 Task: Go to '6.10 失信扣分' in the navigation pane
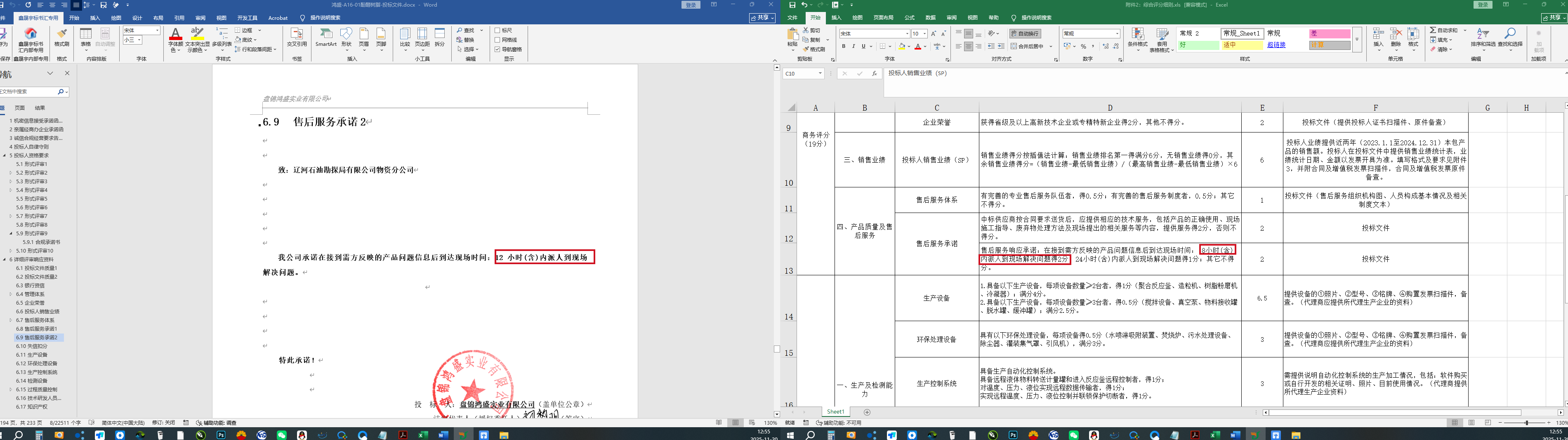(32, 346)
